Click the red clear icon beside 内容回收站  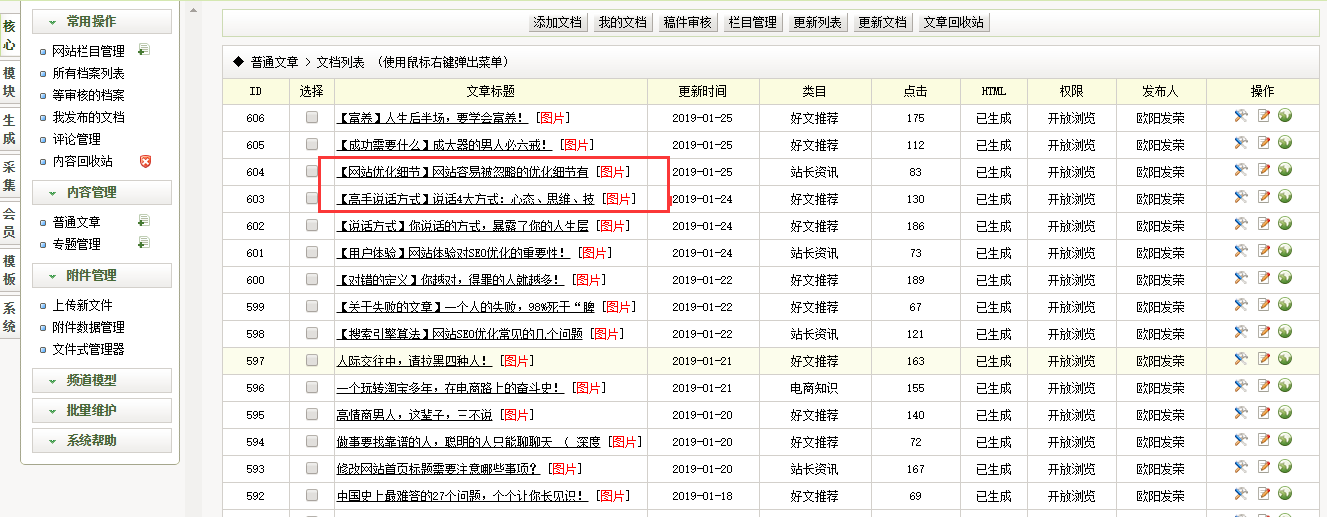pos(145,161)
